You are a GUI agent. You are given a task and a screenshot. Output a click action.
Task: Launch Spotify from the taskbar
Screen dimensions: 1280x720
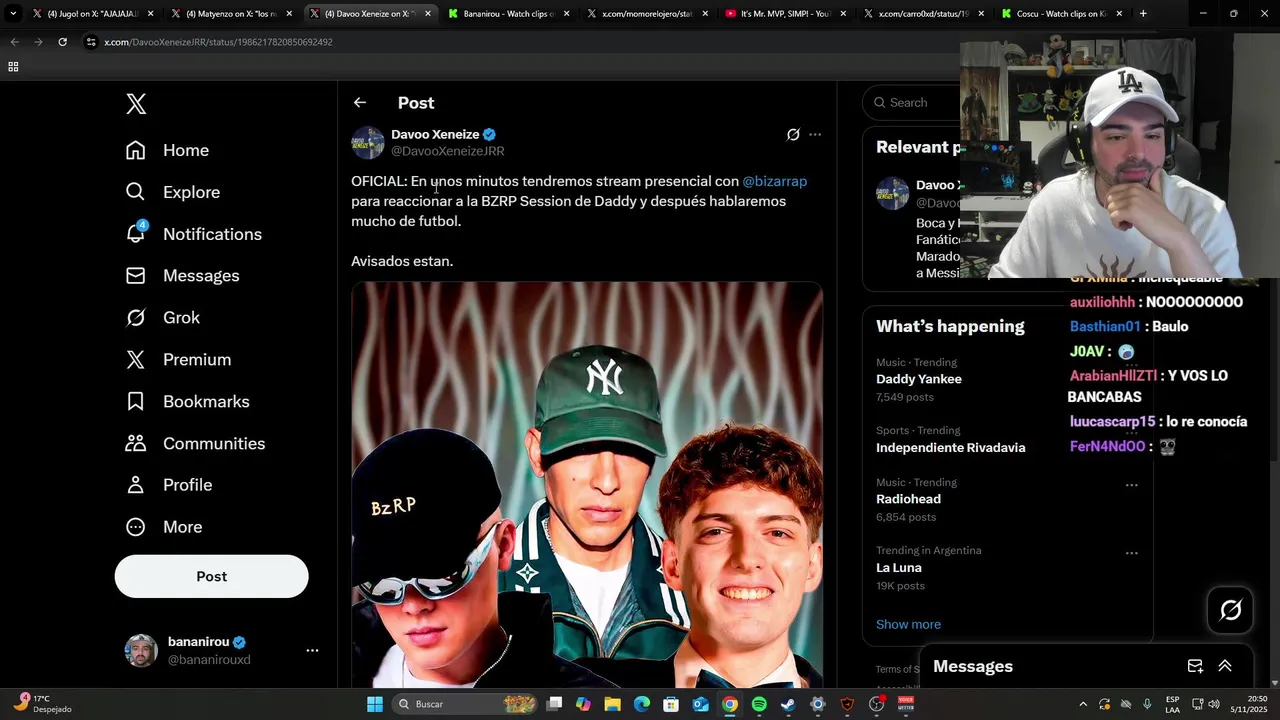[x=759, y=704]
